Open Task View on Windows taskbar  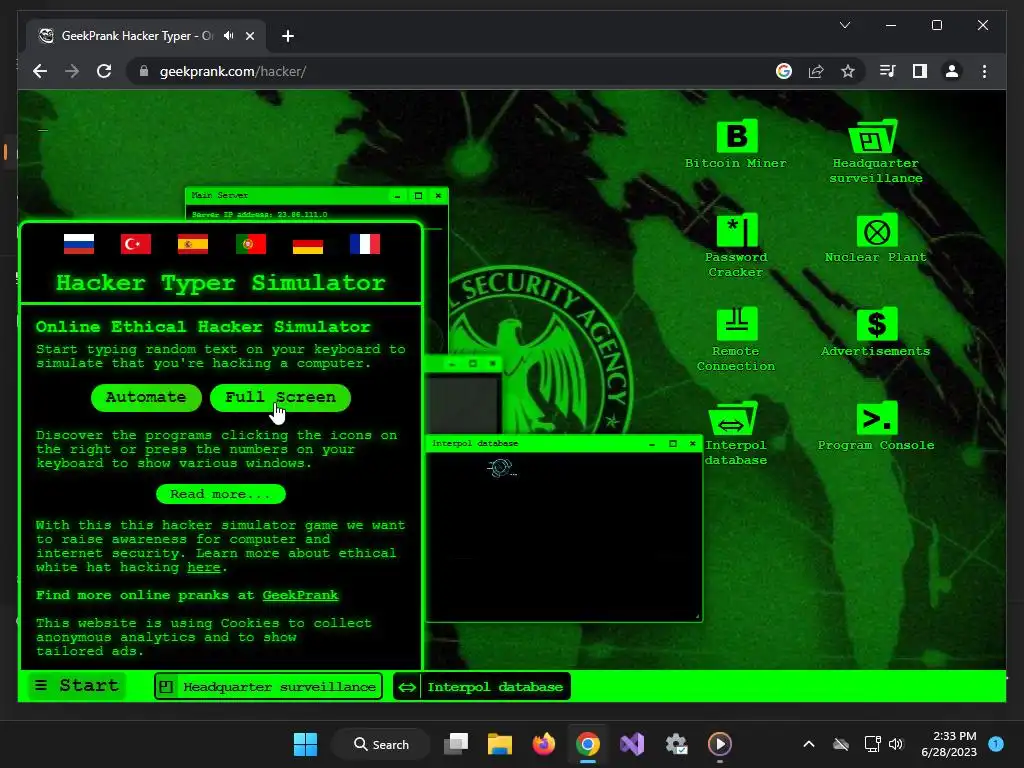(456, 744)
